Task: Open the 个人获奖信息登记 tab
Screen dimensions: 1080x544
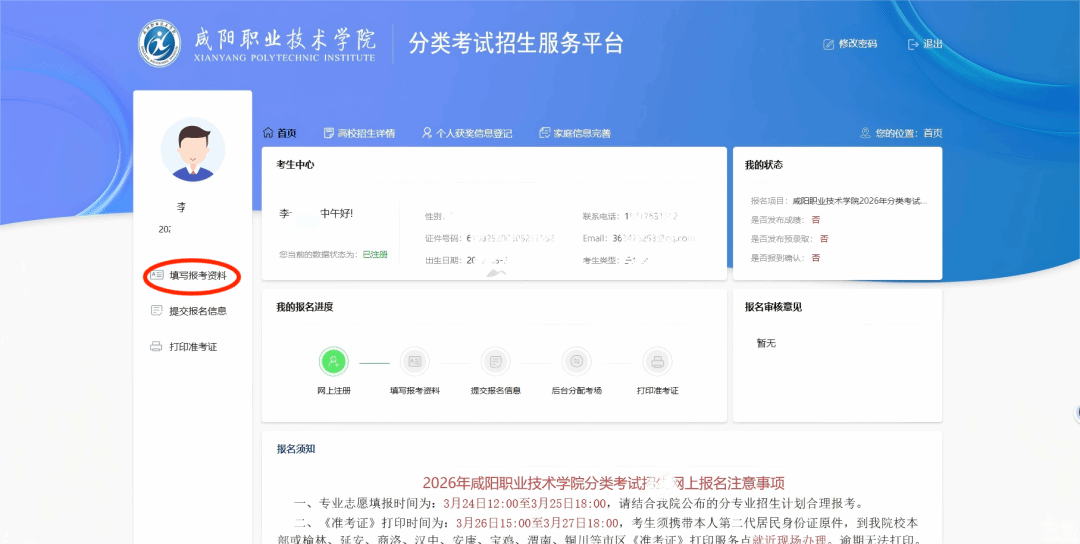Action: pos(467,133)
